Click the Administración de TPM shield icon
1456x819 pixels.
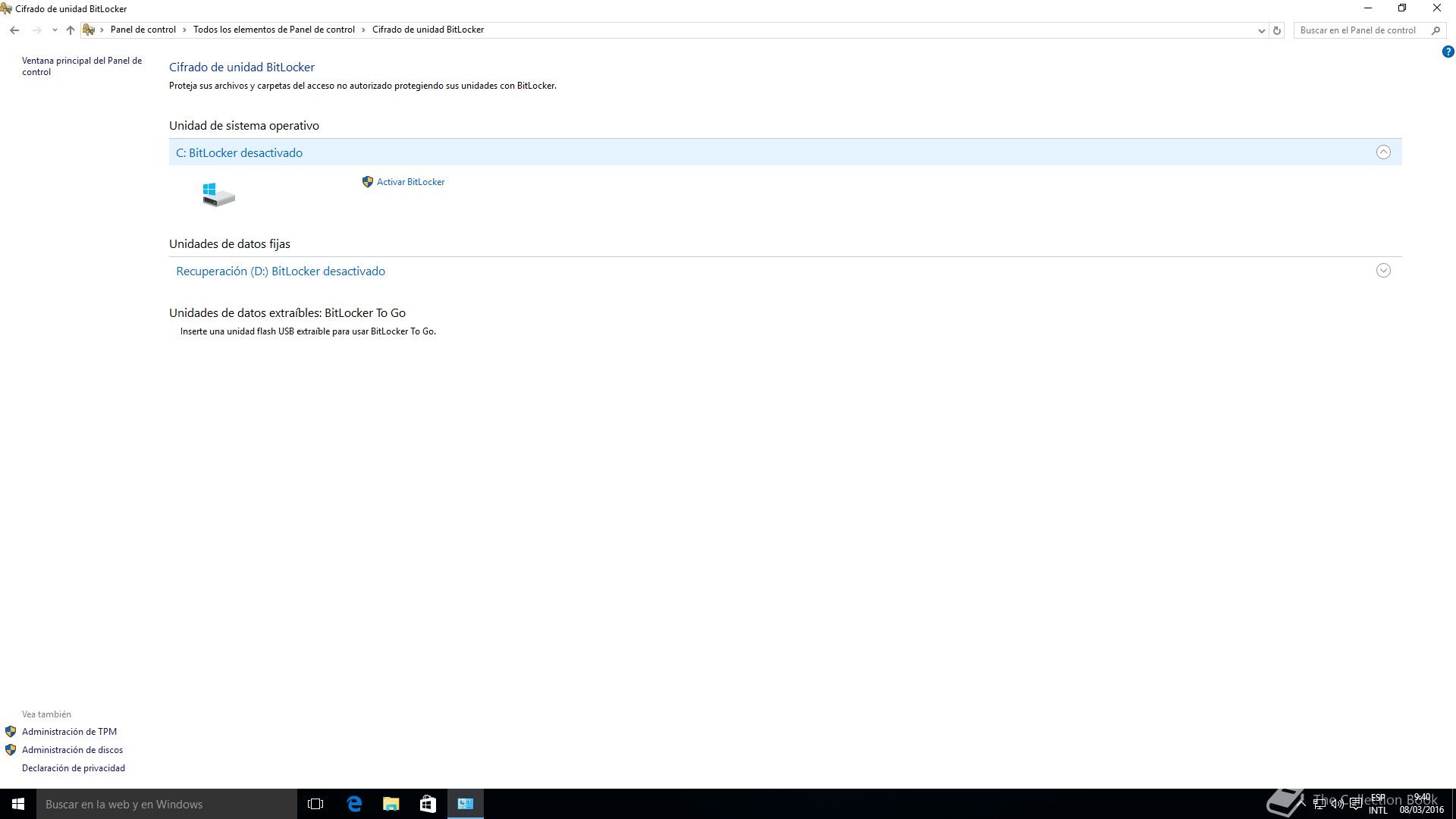11,732
